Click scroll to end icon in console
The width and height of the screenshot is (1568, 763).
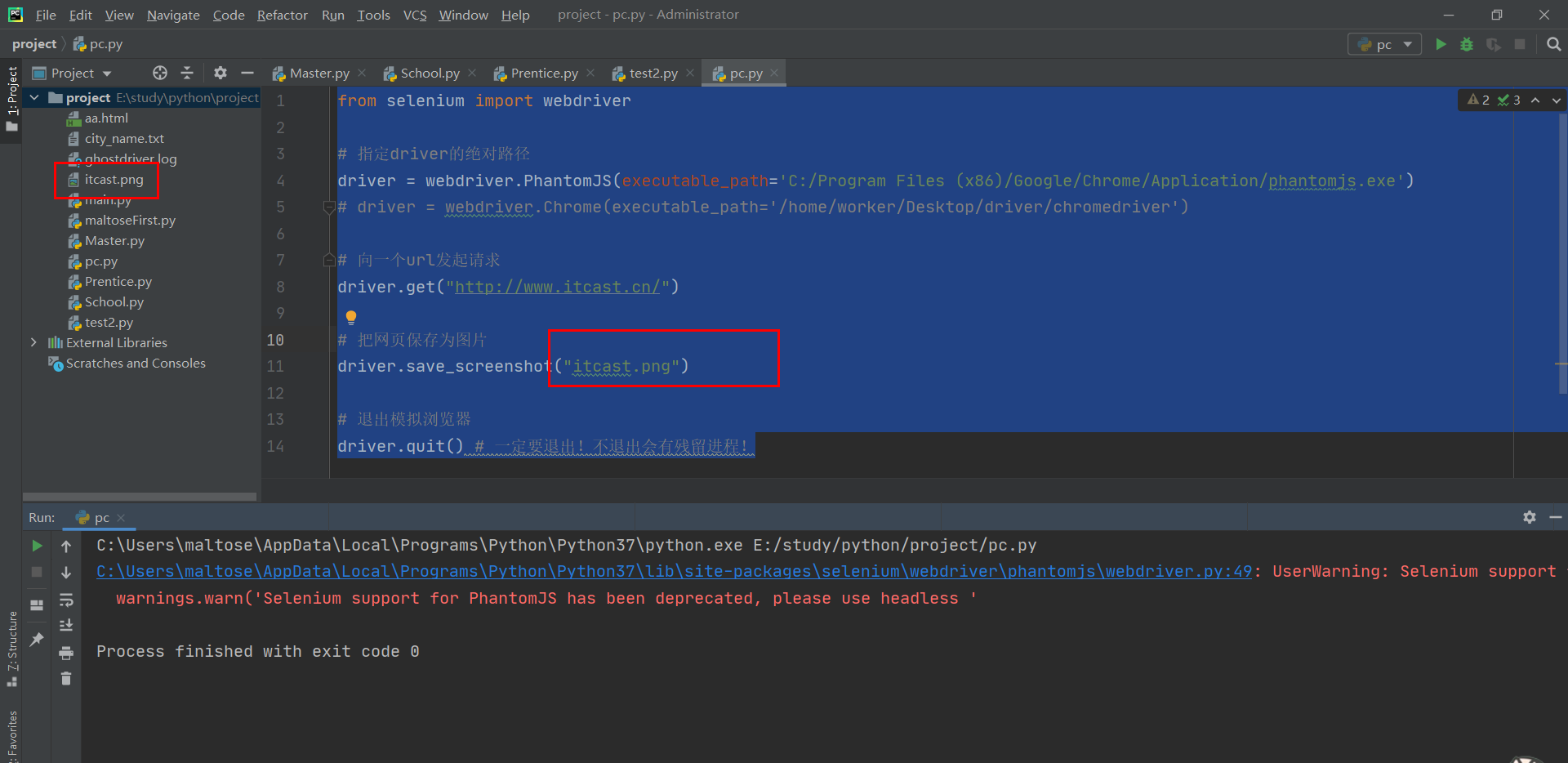66,626
